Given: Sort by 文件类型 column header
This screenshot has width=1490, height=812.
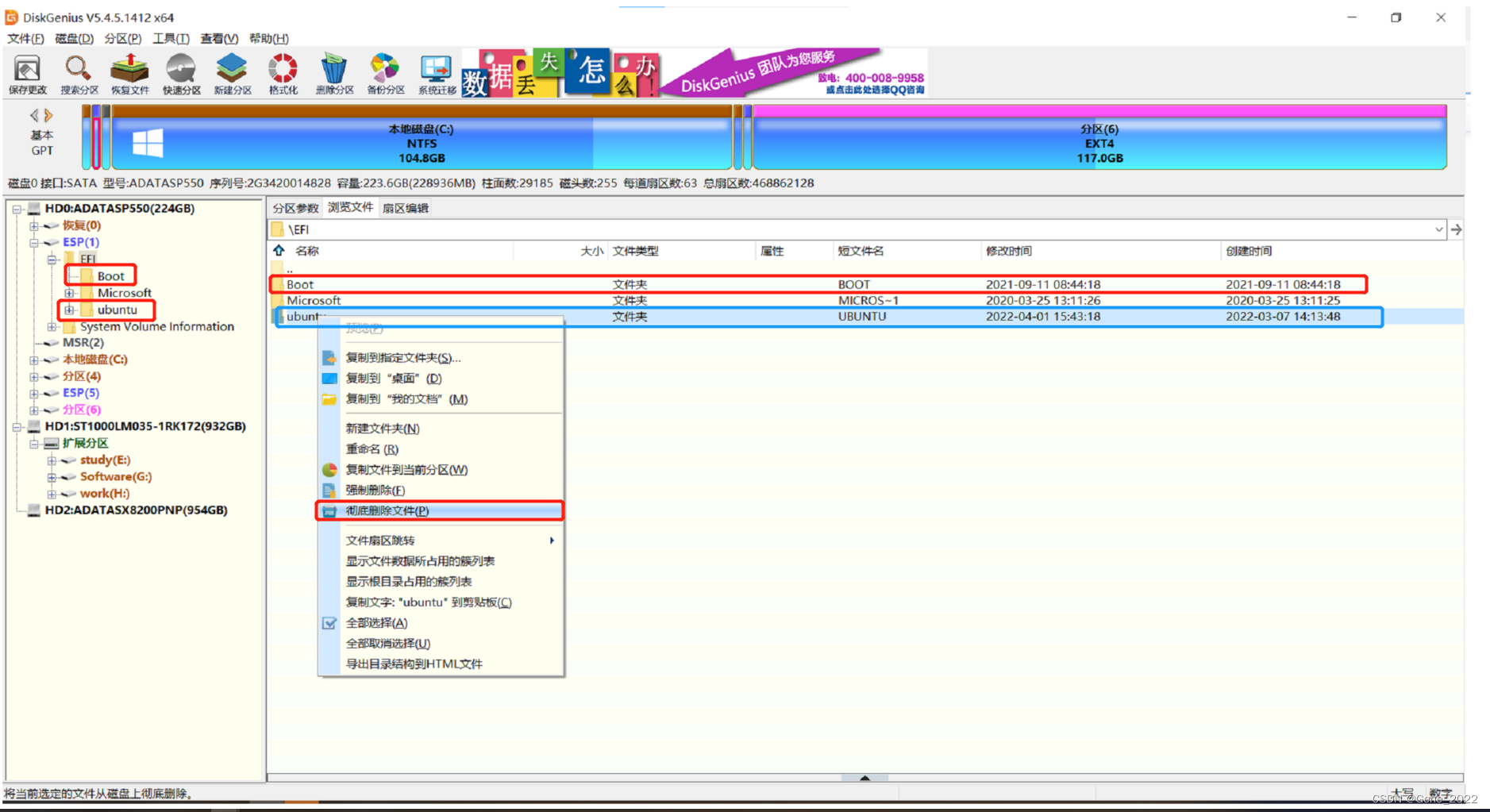Looking at the screenshot, I should (681, 251).
